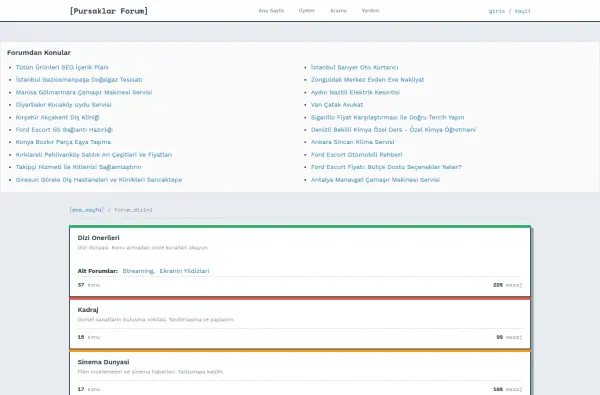
Task: Open Ankara Sincan Klima Servisi topic
Action: 352,142
